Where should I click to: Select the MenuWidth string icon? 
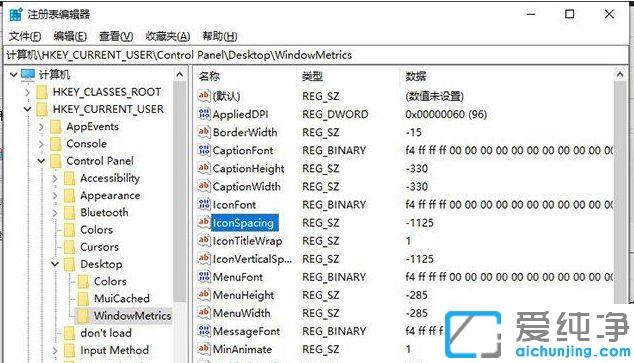204,313
